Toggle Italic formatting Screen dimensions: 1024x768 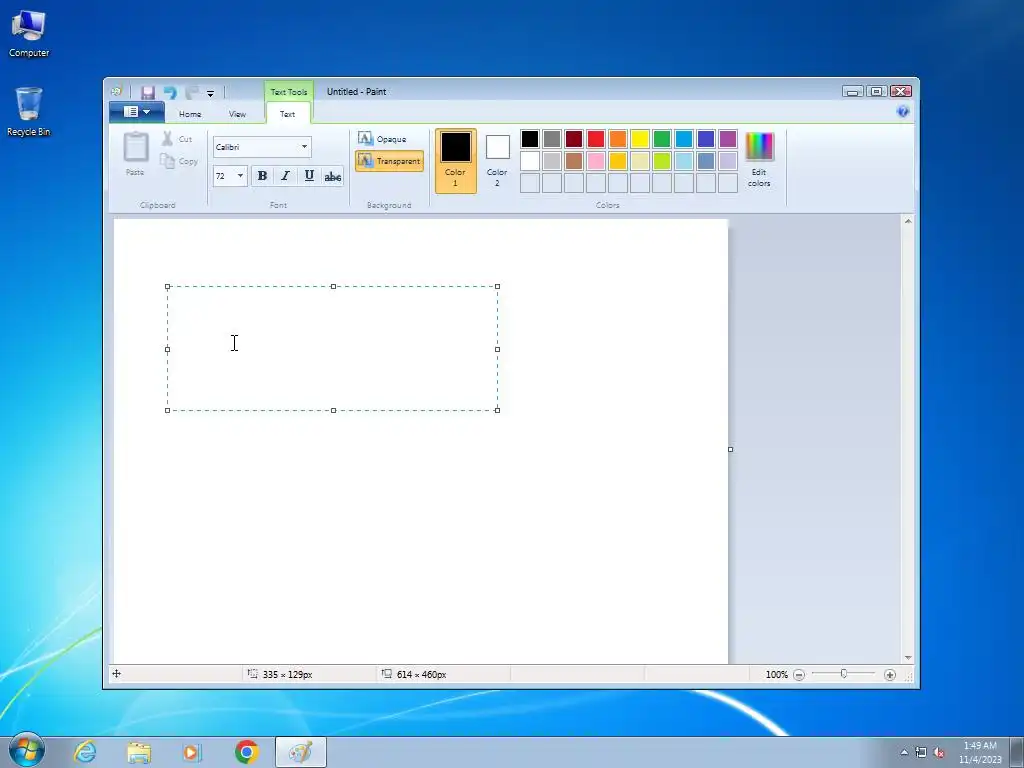click(285, 176)
